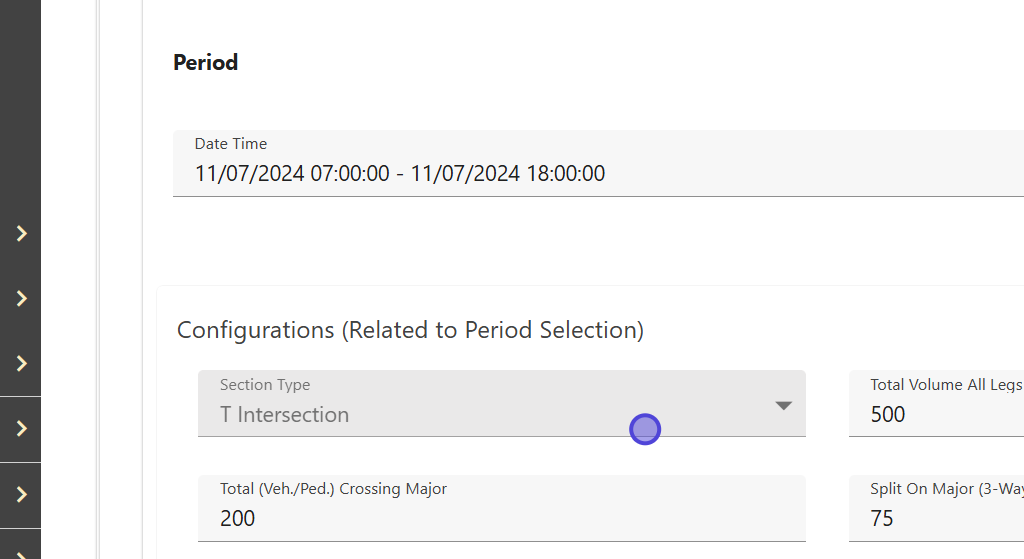Expand the third sidebar chevron arrow
The width and height of the screenshot is (1024, 559).
pos(21,364)
